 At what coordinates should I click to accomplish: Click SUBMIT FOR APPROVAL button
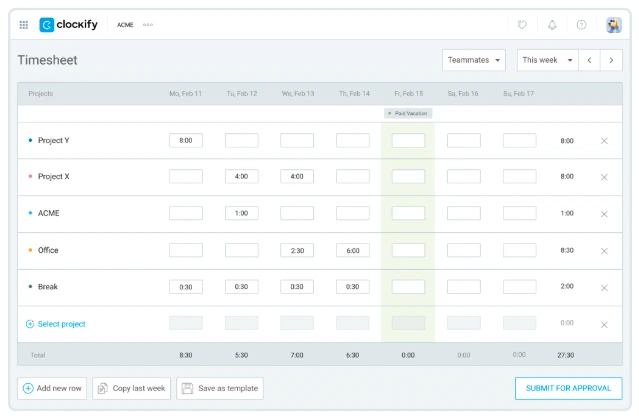(568, 388)
